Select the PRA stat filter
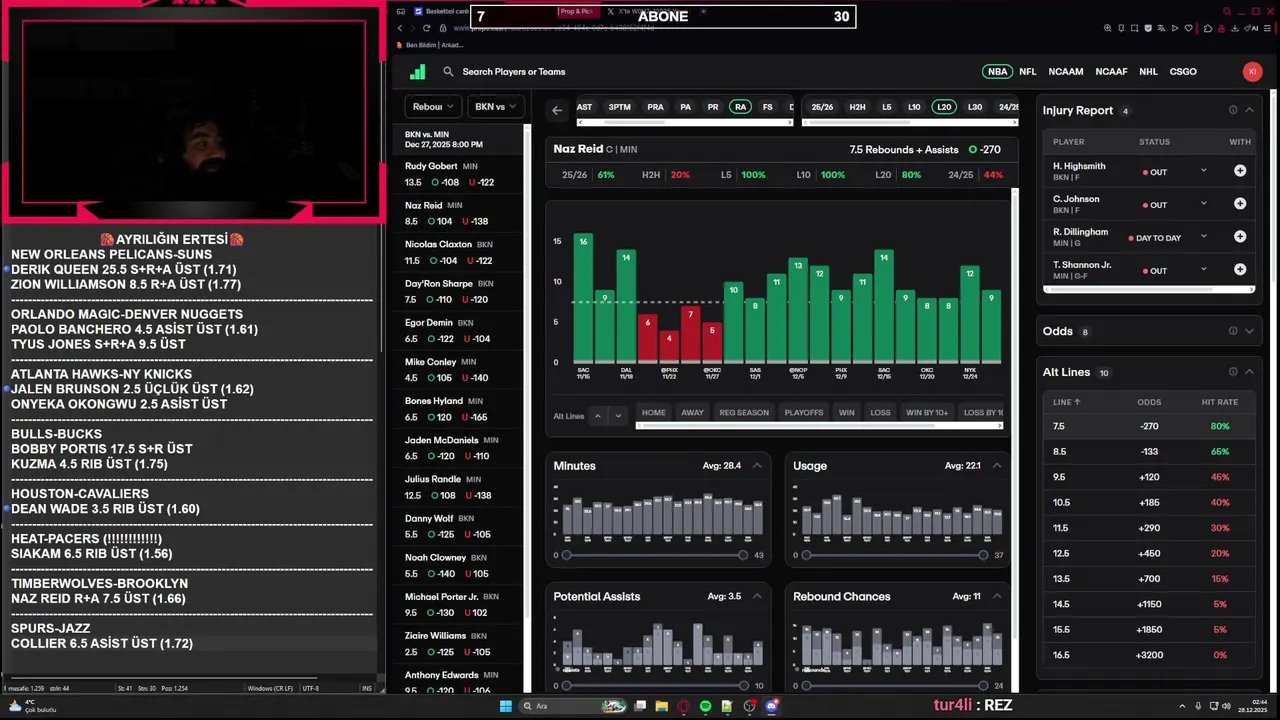 pos(655,107)
